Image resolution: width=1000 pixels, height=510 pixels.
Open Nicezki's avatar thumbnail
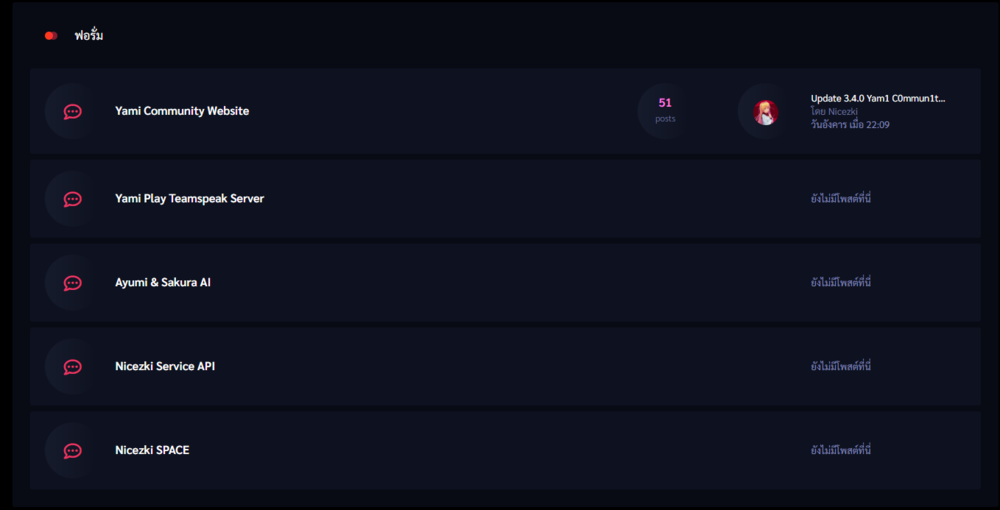coord(765,112)
